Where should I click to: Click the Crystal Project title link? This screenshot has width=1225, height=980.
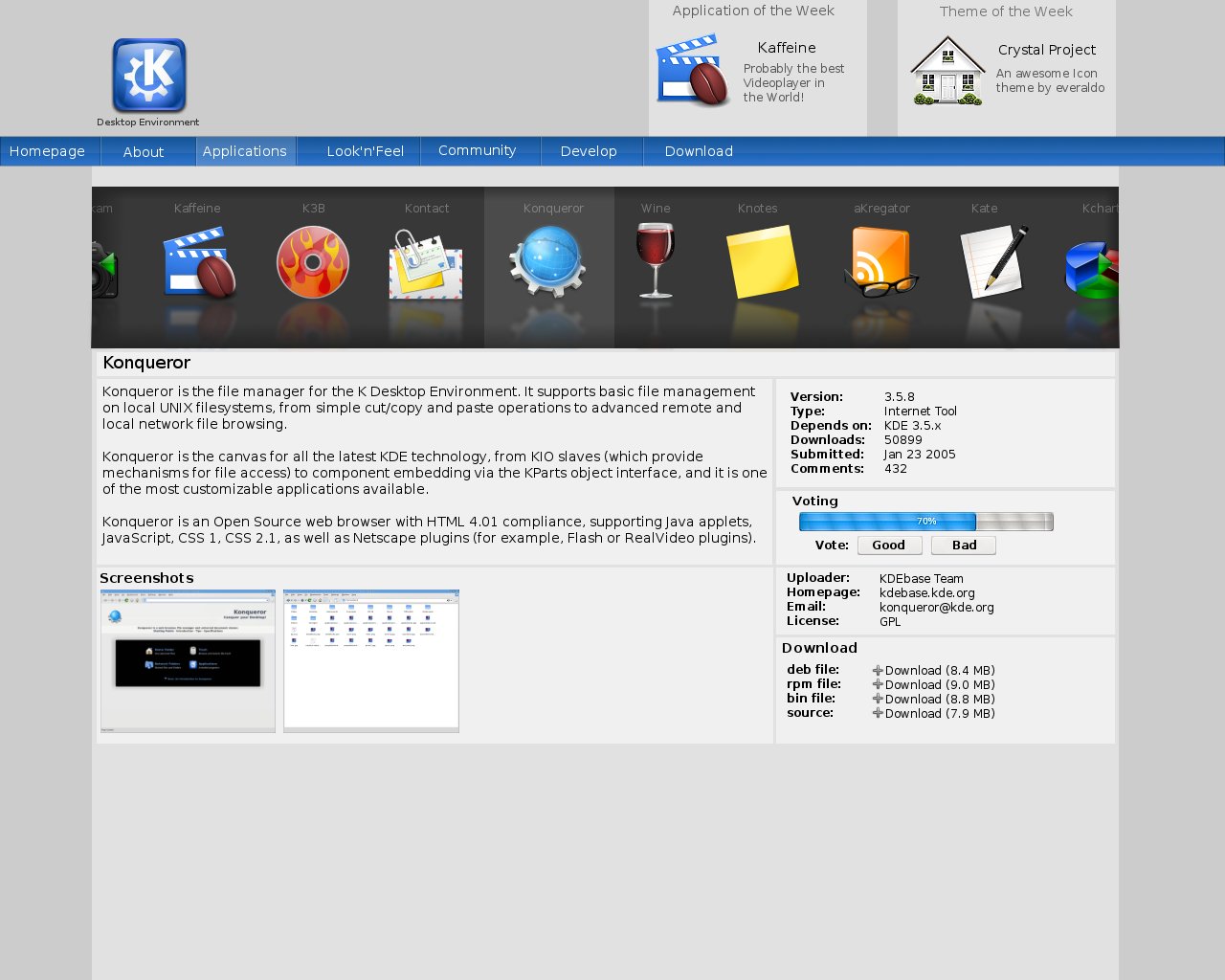[1047, 50]
